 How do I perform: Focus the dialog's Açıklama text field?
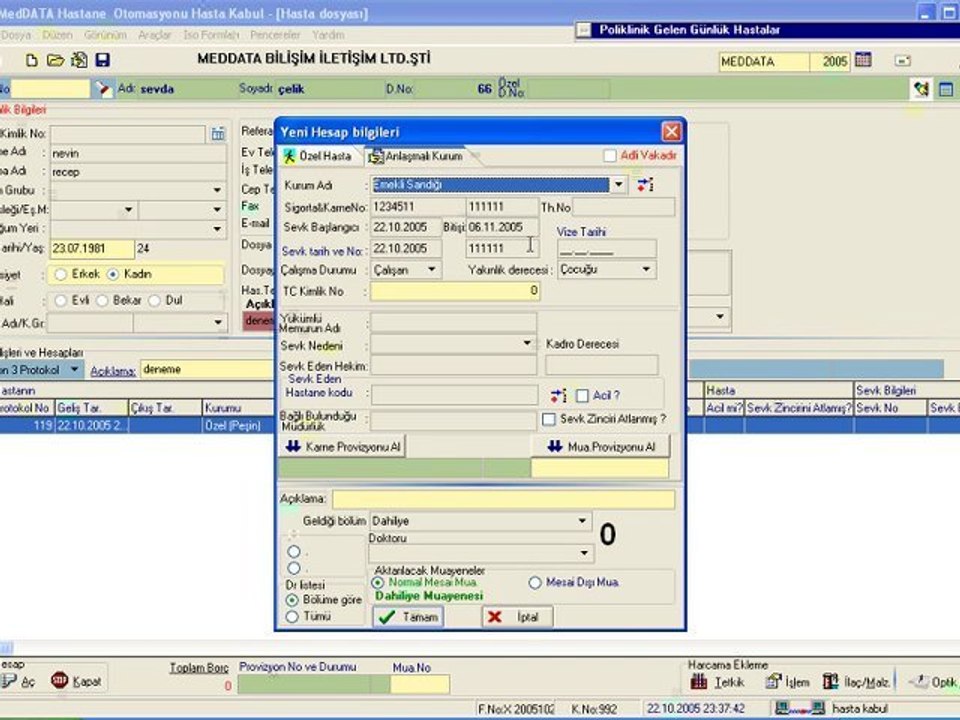coord(503,499)
